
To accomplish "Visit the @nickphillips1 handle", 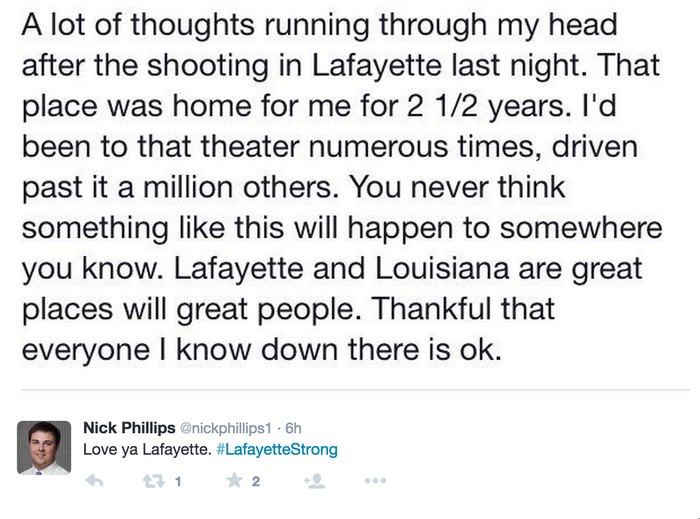I will click(x=225, y=428).
